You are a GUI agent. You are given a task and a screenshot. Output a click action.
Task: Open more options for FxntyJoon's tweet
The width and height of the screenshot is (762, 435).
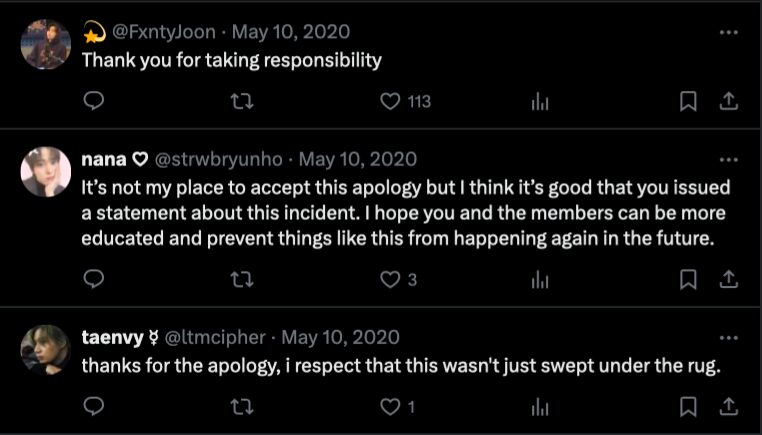tap(729, 32)
